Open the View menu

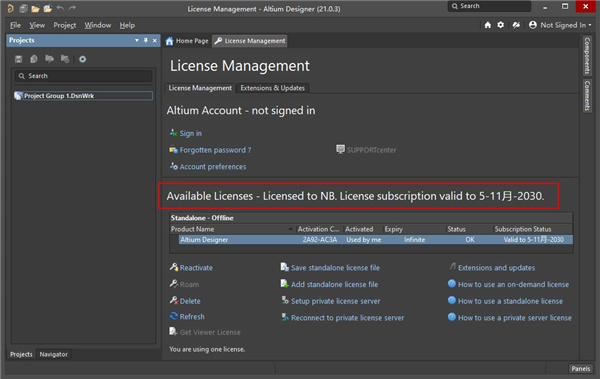37,25
